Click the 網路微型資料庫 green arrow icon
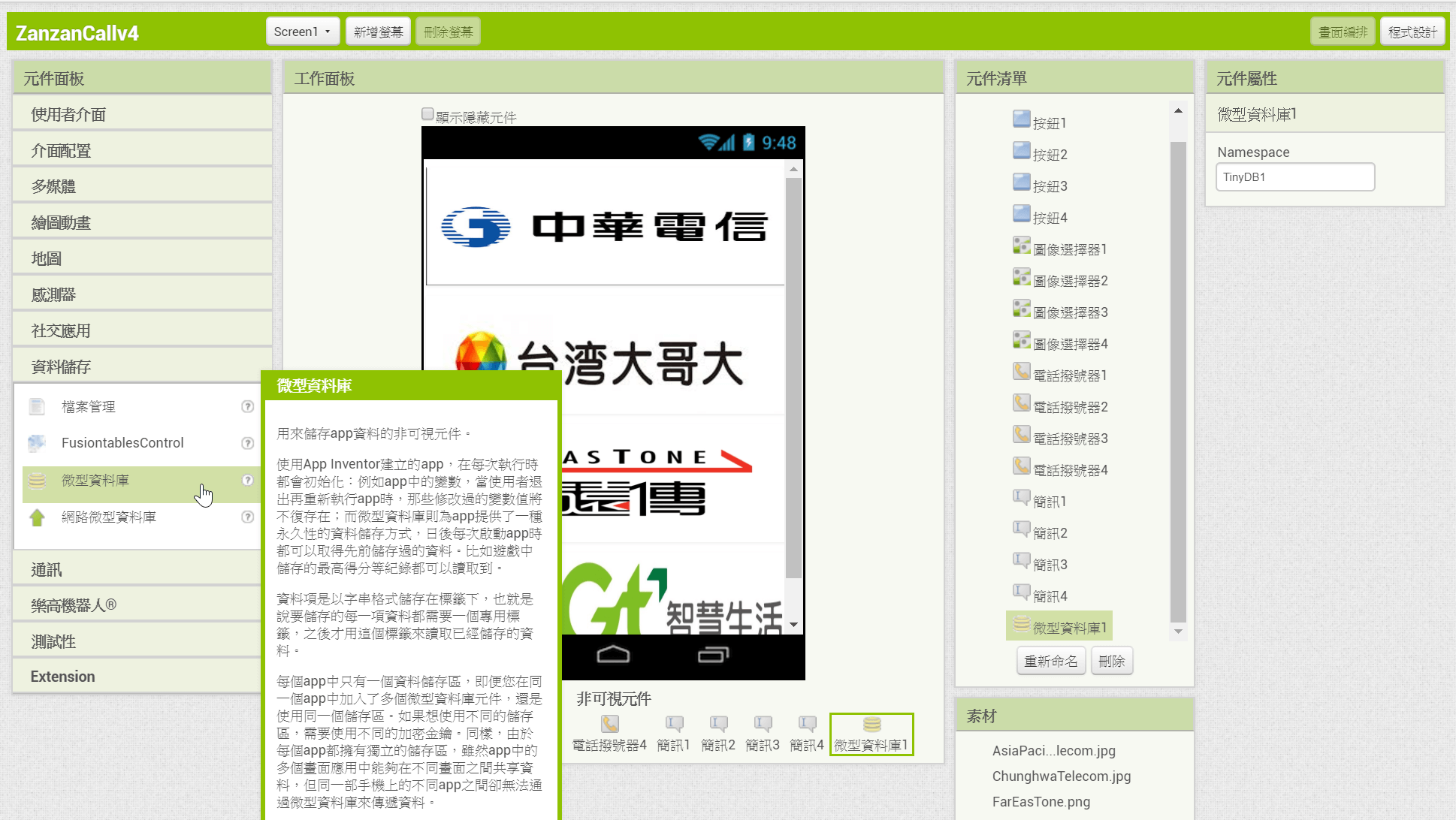Viewport: 1456px width, 820px height. click(x=37, y=517)
